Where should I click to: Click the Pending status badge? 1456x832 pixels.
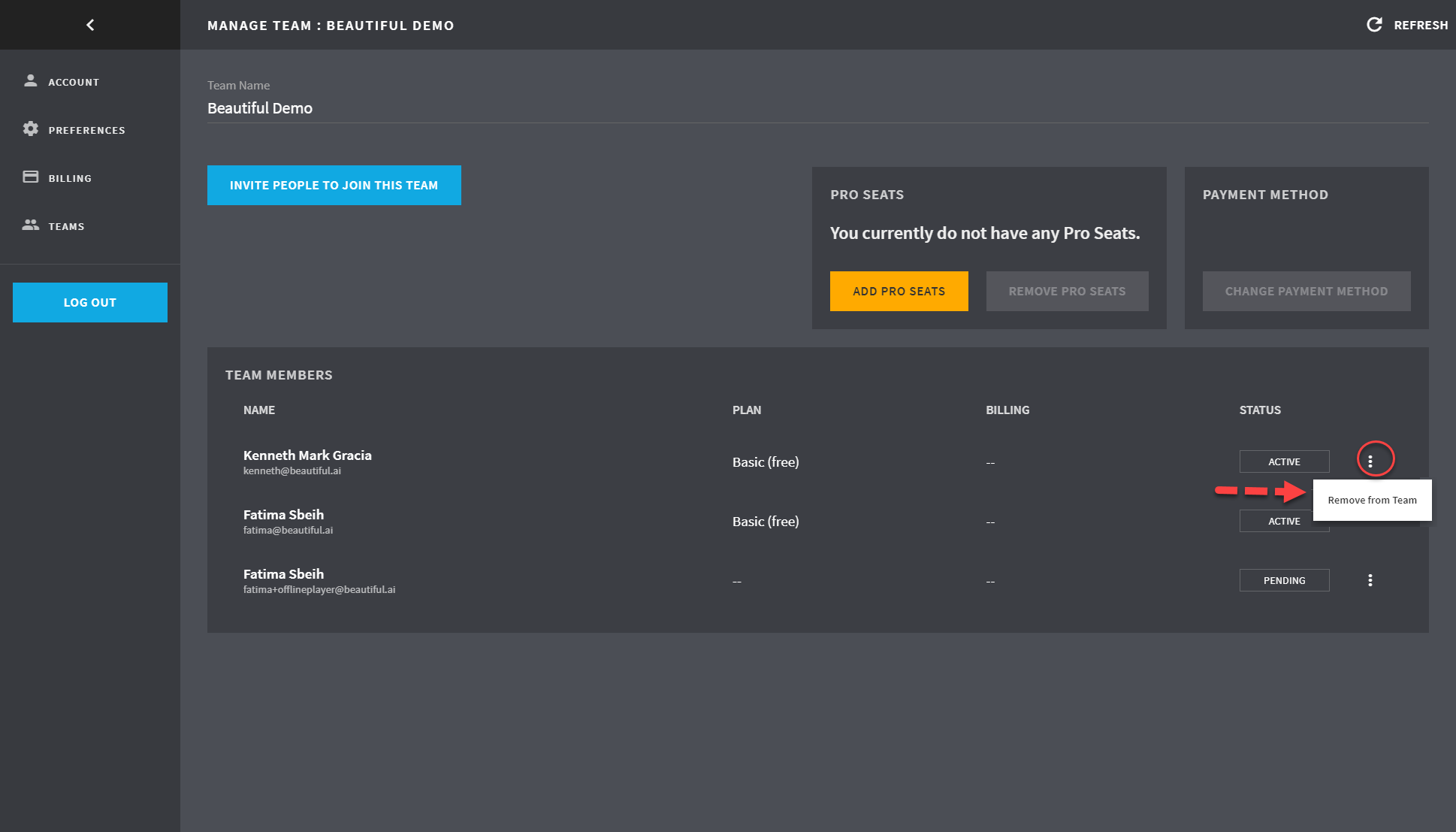[x=1284, y=580]
